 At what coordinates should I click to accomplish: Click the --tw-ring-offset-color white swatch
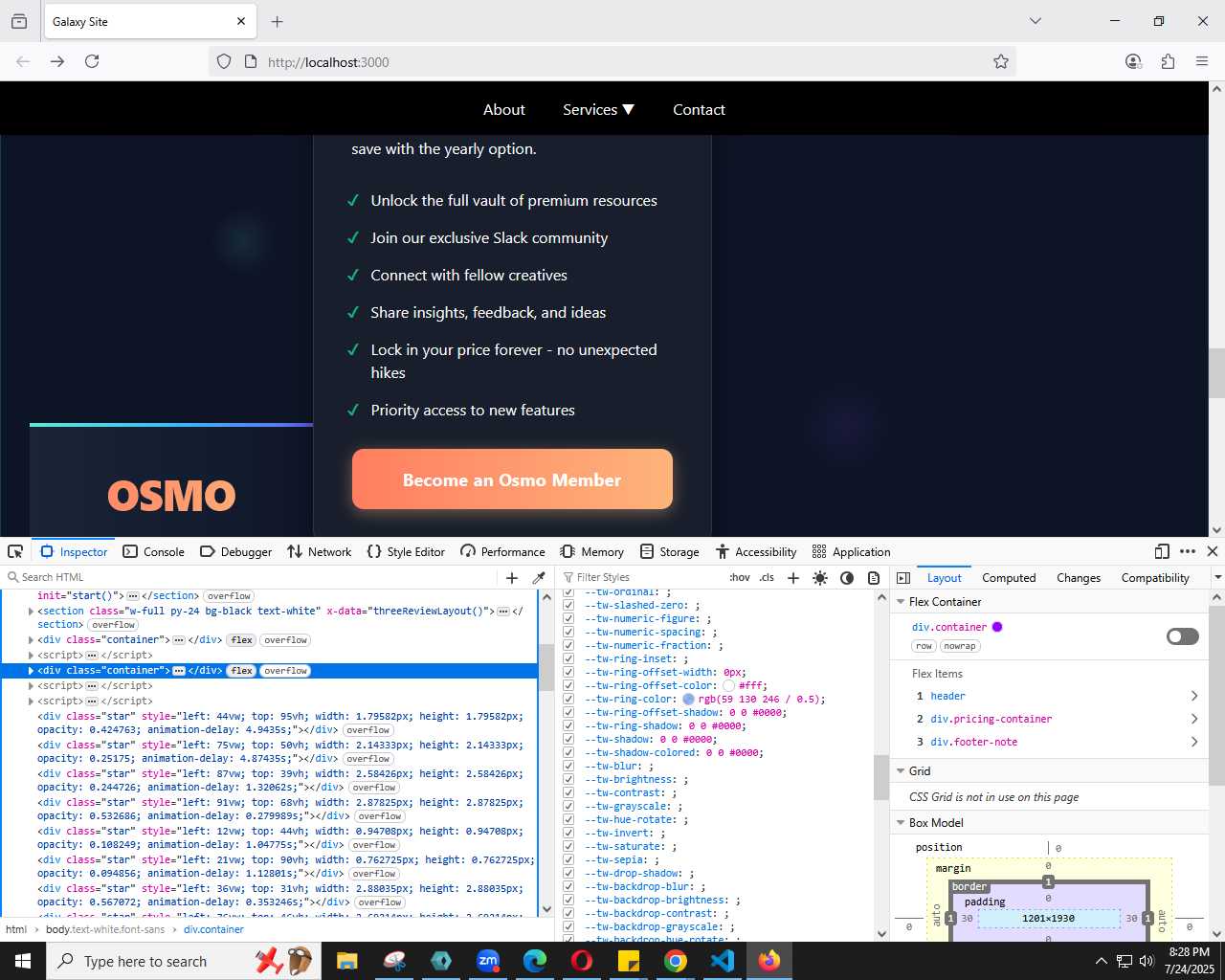click(x=728, y=685)
